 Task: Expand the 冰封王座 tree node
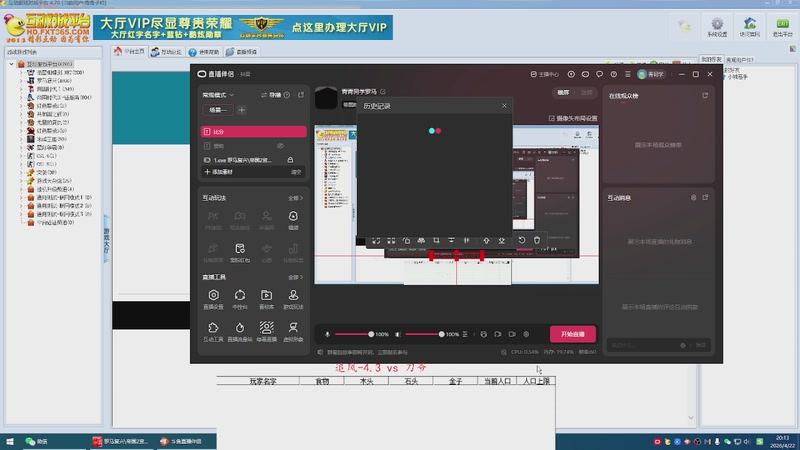click(x=21, y=139)
